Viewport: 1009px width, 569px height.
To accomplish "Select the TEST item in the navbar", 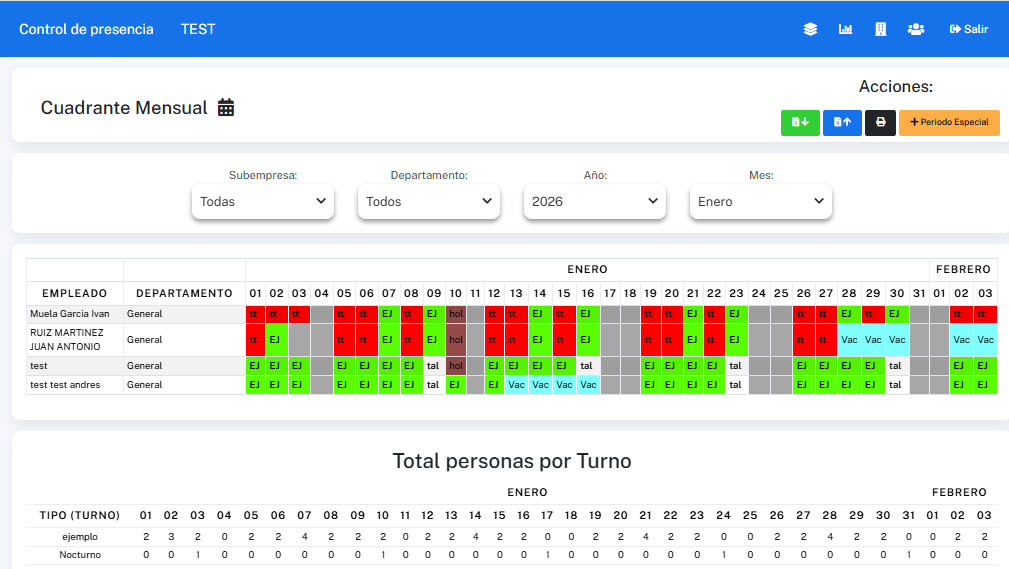I will [198, 29].
